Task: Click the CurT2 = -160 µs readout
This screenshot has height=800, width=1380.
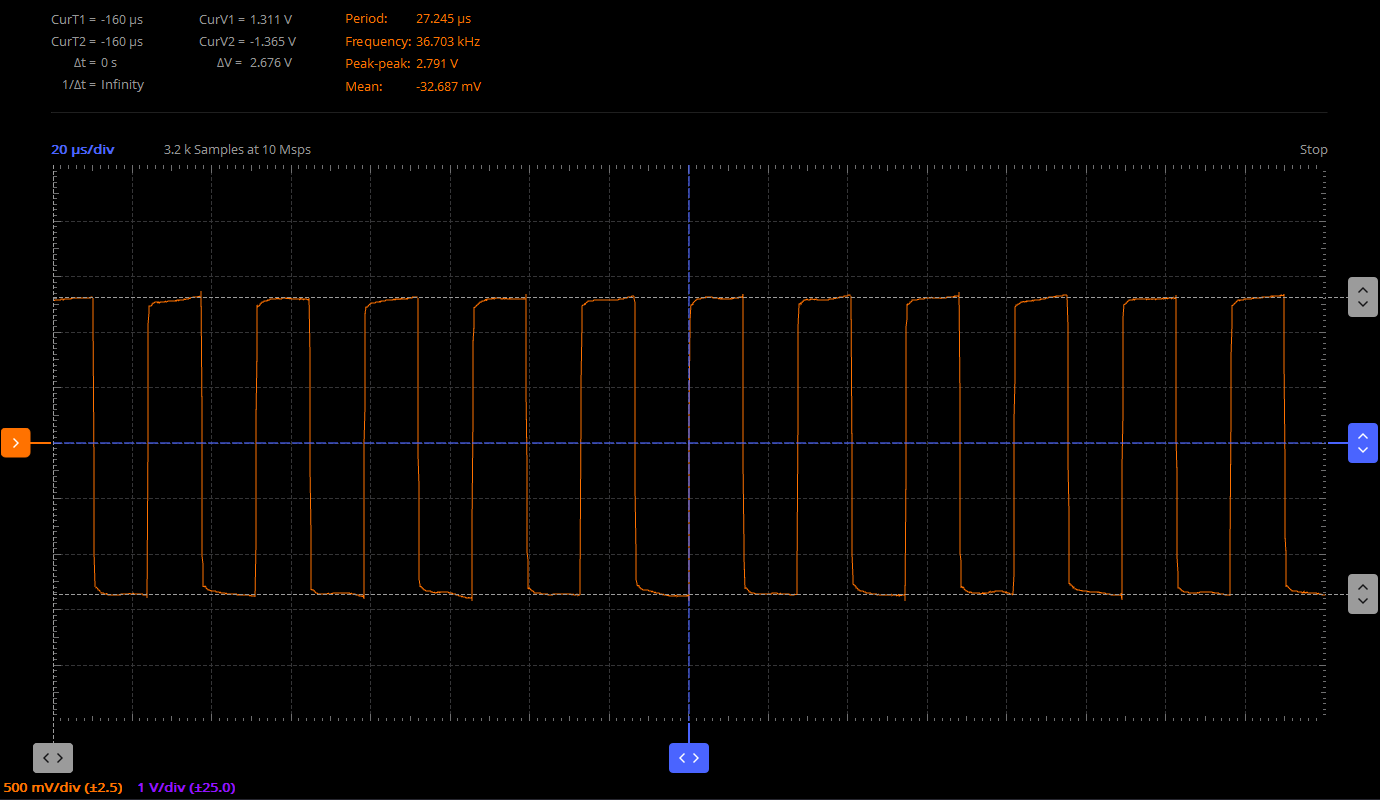Action: pyautogui.click(x=97, y=42)
